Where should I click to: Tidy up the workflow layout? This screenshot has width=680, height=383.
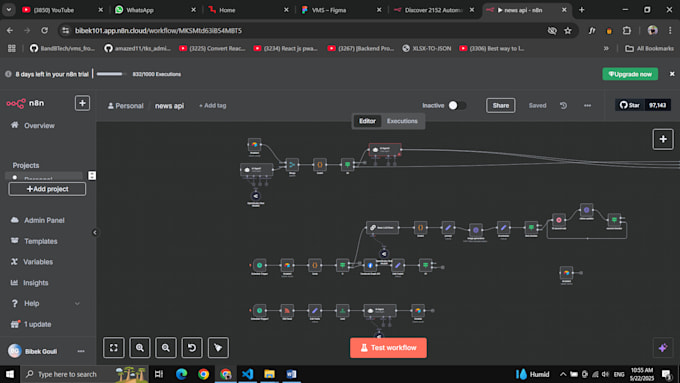click(218, 347)
